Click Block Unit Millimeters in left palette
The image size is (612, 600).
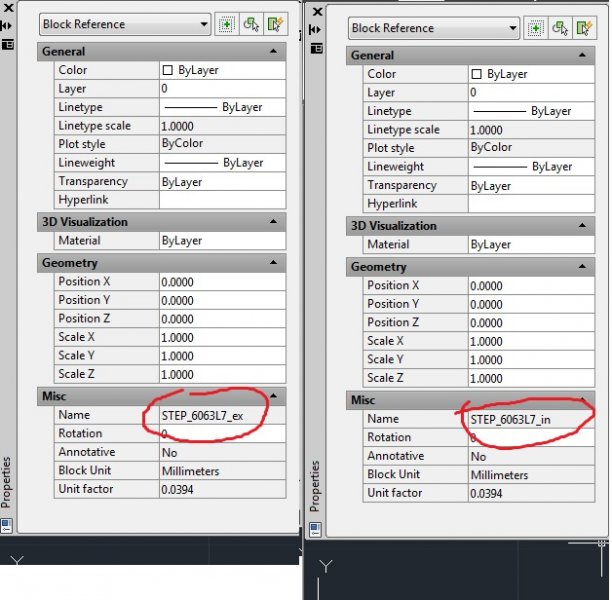223,470
